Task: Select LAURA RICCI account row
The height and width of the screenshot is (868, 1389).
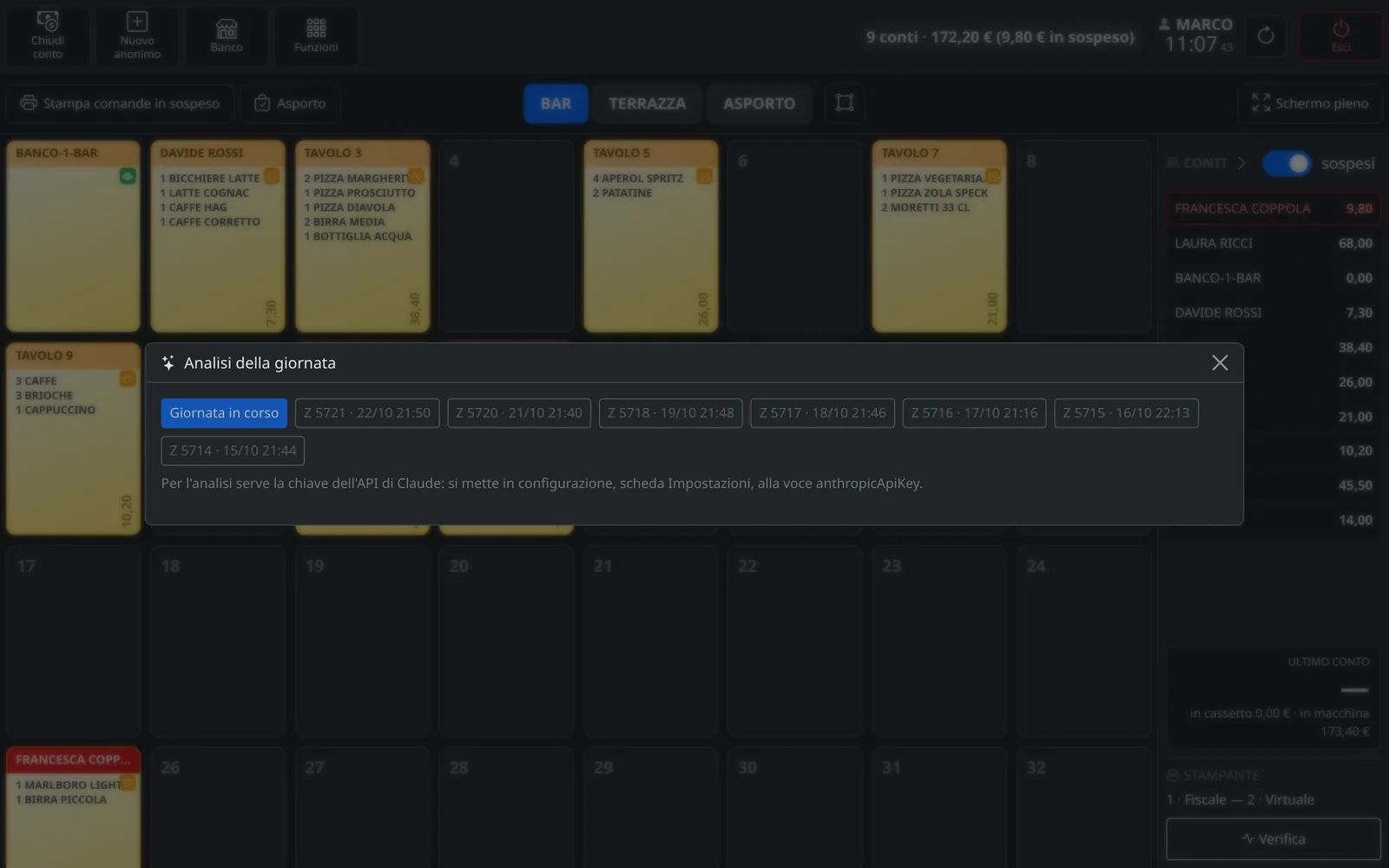Action: [1273, 243]
